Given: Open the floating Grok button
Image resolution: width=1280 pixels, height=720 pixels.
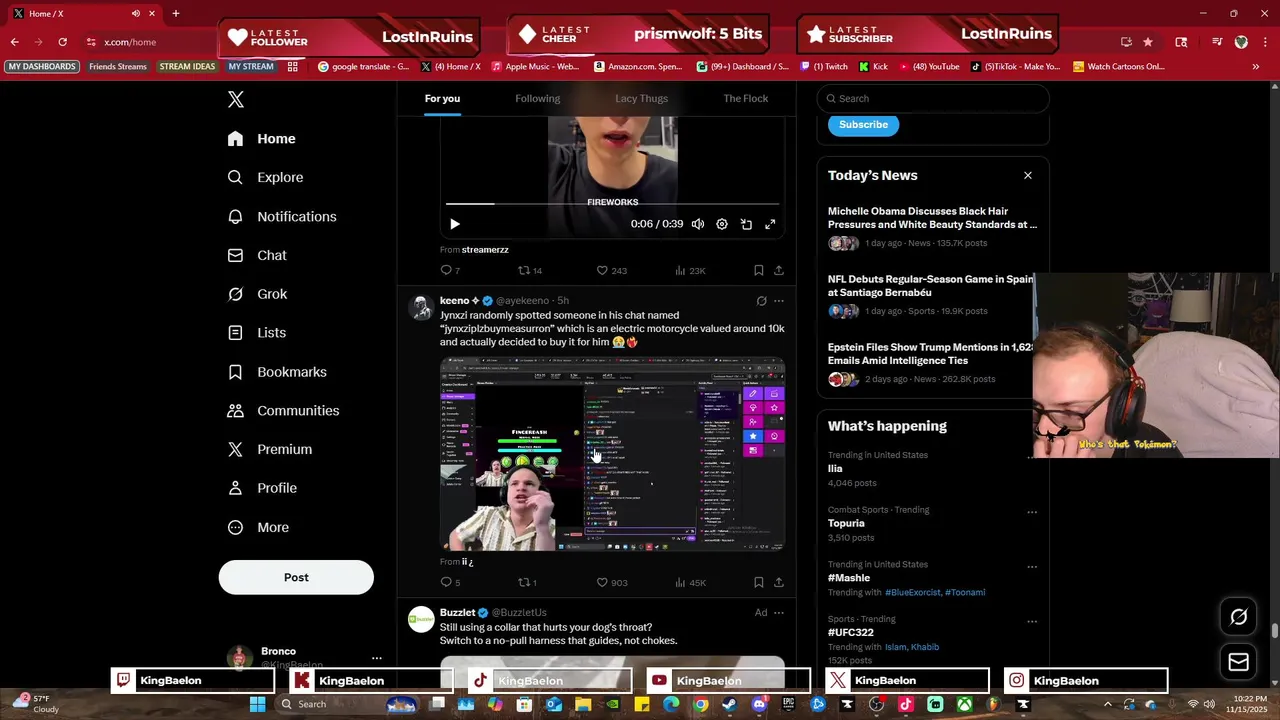Looking at the screenshot, I should point(1238,617).
